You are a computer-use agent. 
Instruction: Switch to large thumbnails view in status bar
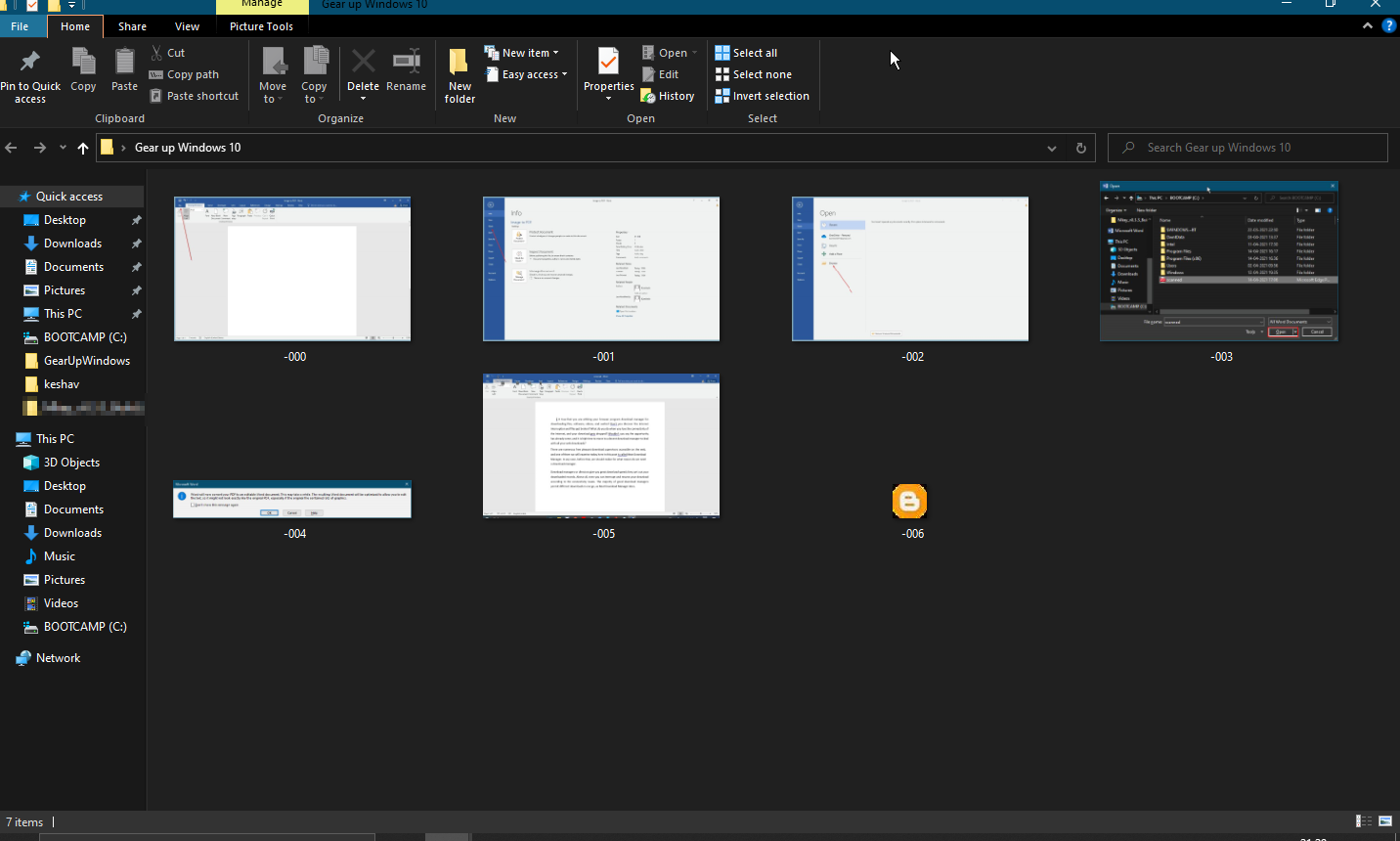(1385, 821)
